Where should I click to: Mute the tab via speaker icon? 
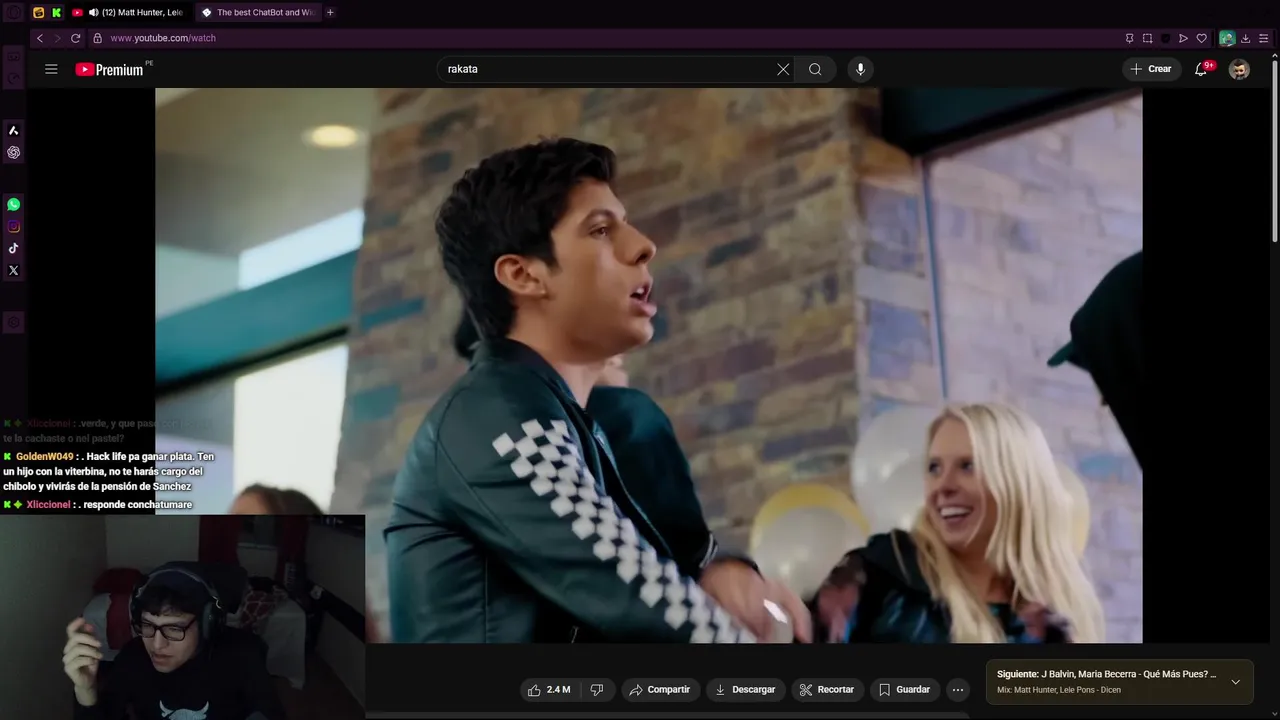tap(94, 12)
